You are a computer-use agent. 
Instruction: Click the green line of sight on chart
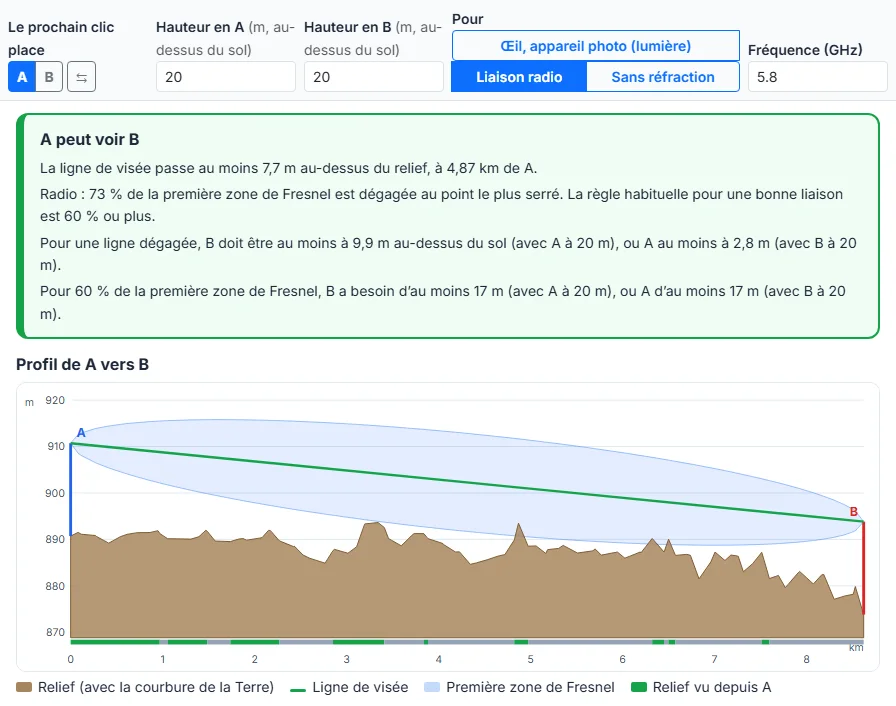pos(467,482)
